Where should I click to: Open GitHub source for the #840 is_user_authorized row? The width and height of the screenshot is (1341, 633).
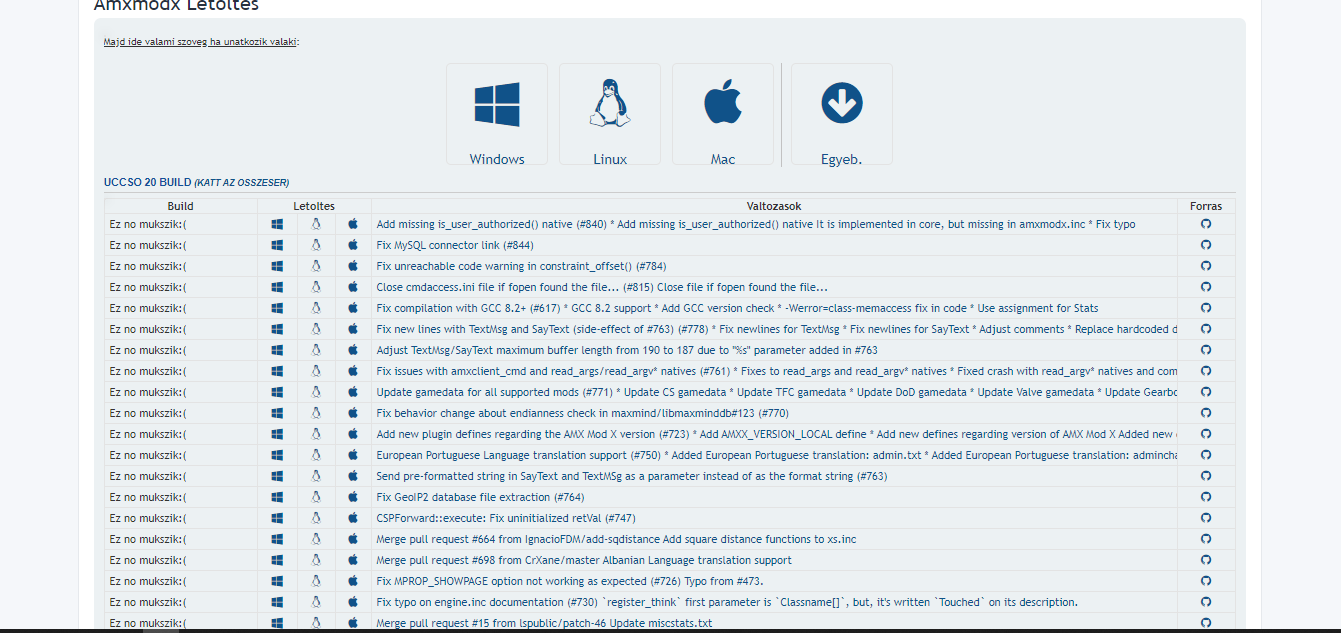point(1206,224)
